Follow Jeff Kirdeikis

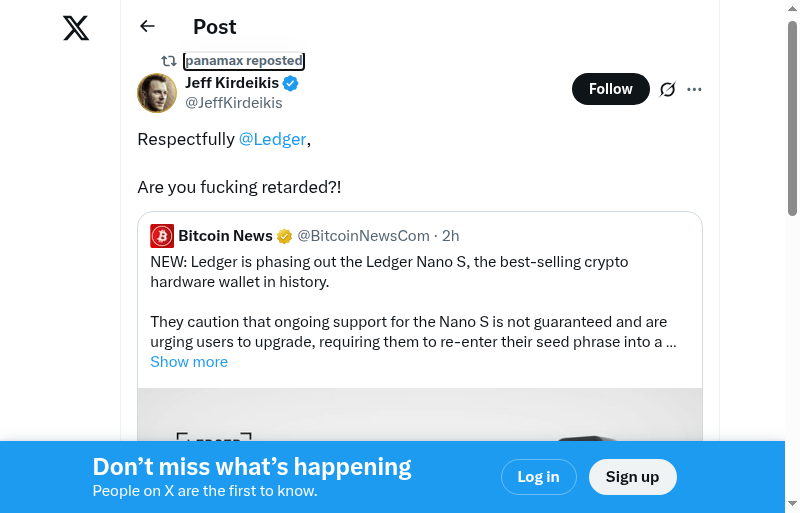coord(610,89)
